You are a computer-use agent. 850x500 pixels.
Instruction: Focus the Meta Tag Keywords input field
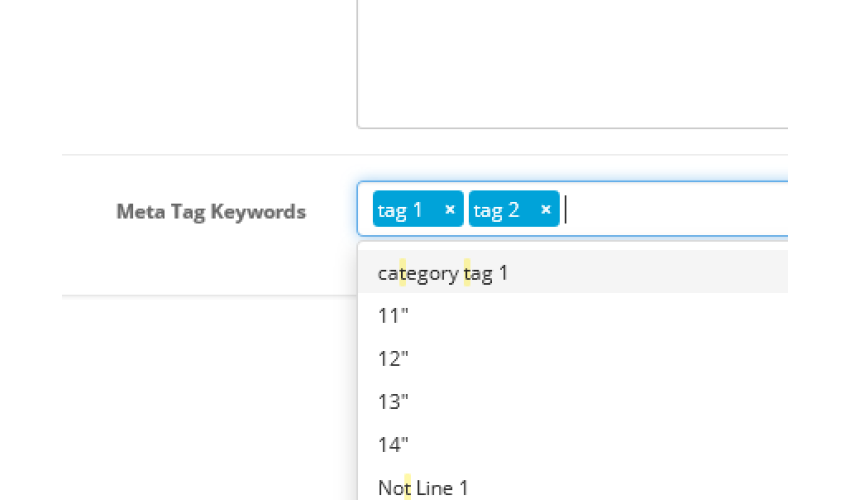[x=572, y=209]
